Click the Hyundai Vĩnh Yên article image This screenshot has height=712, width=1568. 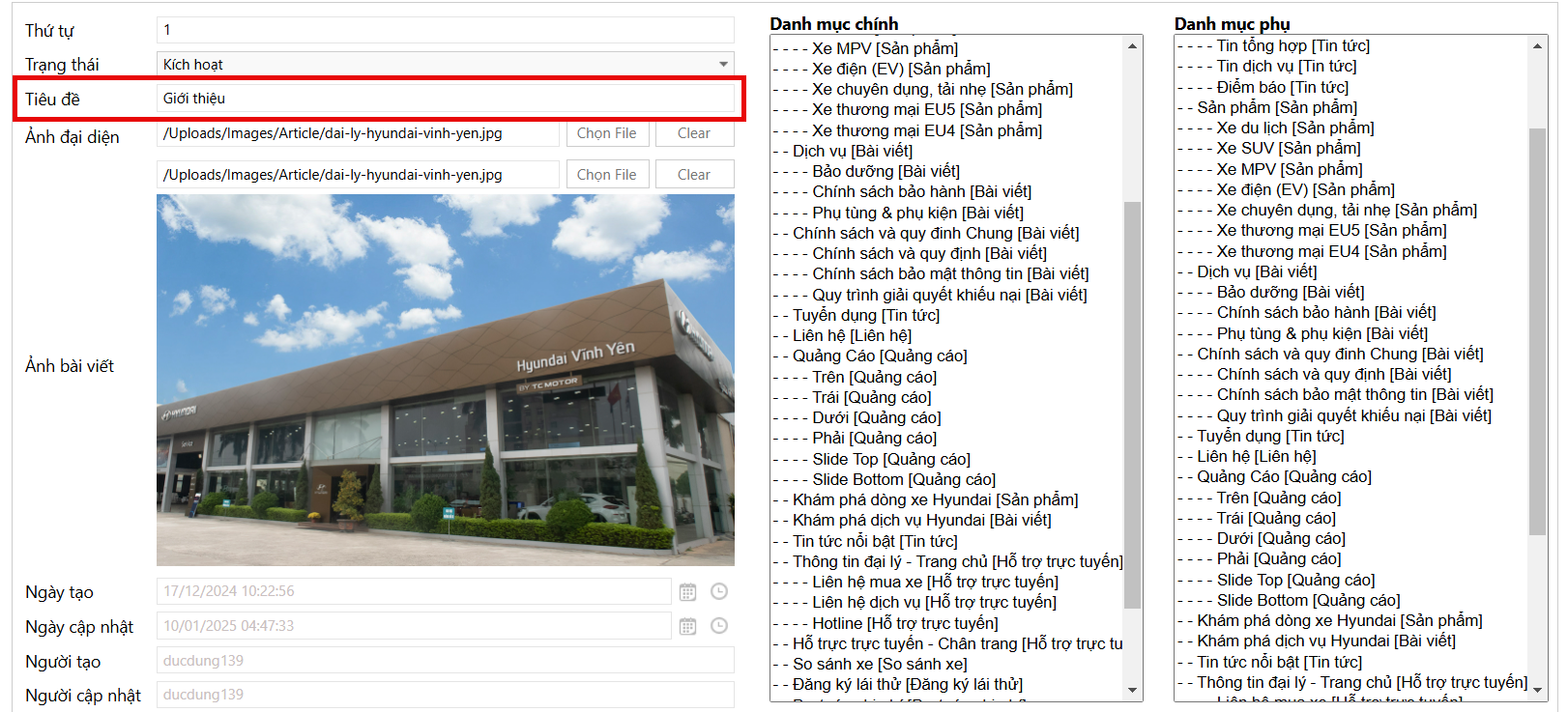pyautogui.click(x=445, y=380)
